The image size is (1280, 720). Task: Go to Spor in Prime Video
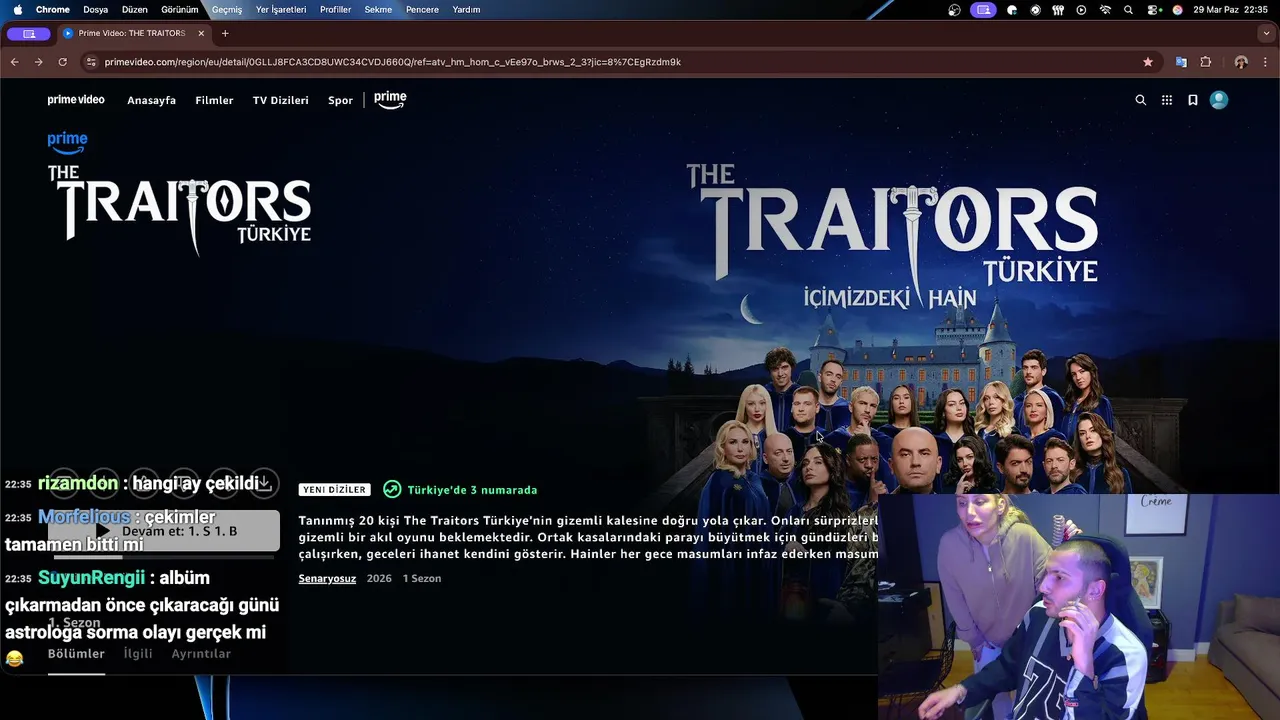(340, 100)
